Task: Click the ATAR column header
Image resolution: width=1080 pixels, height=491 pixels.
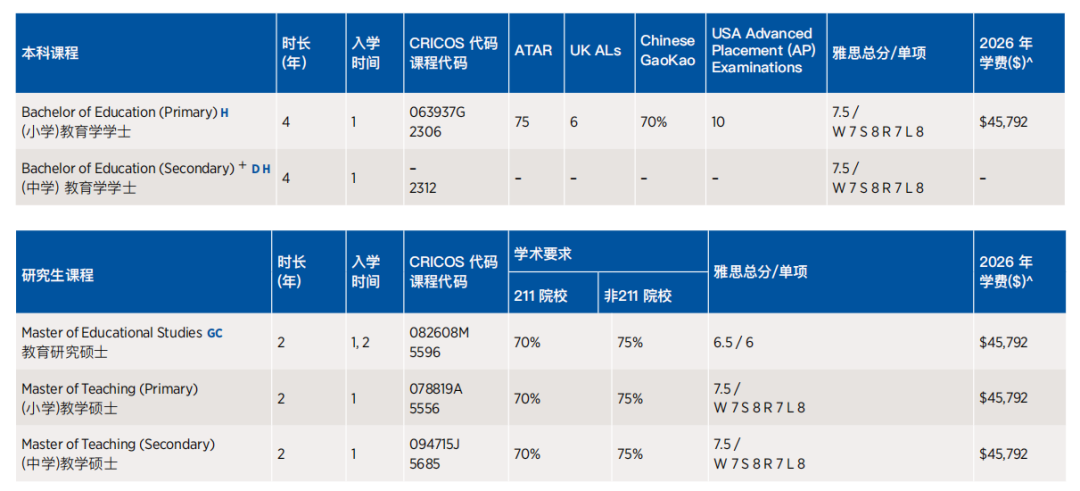Action: click(x=533, y=50)
